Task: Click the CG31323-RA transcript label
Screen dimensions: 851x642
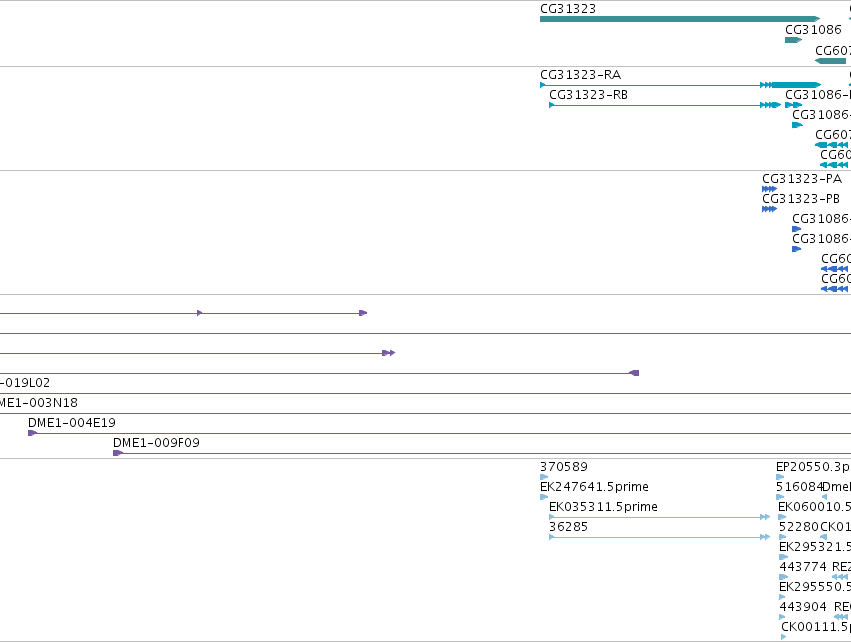Action: point(580,75)
